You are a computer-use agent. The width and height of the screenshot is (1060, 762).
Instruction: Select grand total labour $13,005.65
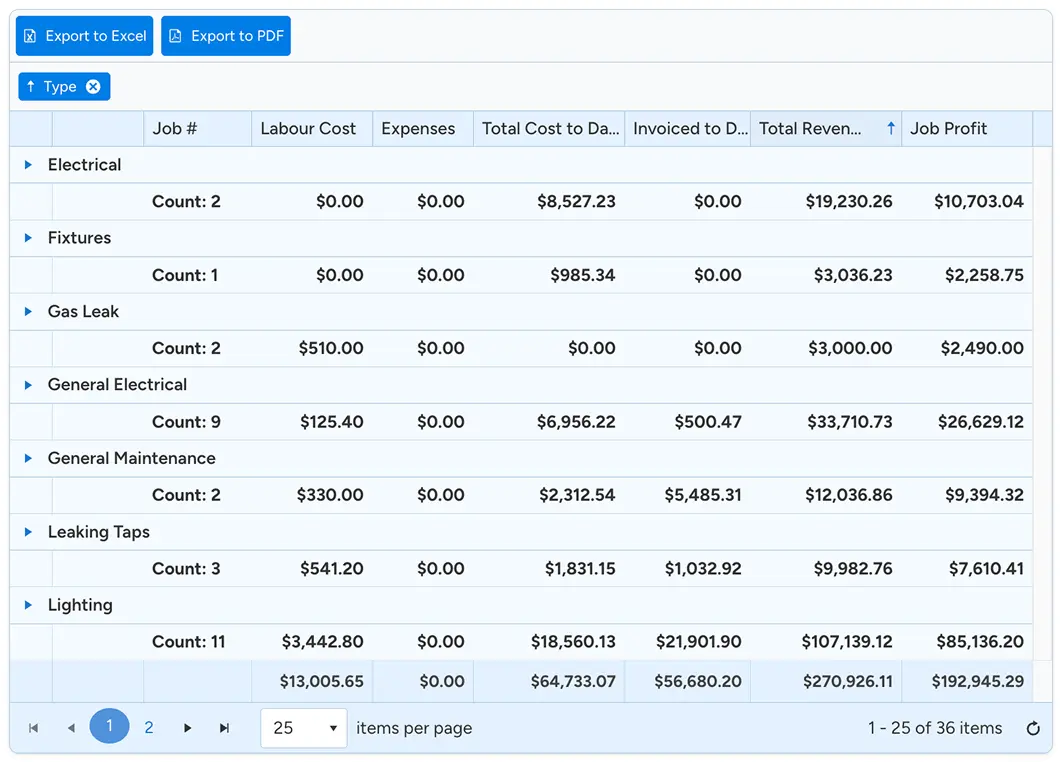coord(322,682)
